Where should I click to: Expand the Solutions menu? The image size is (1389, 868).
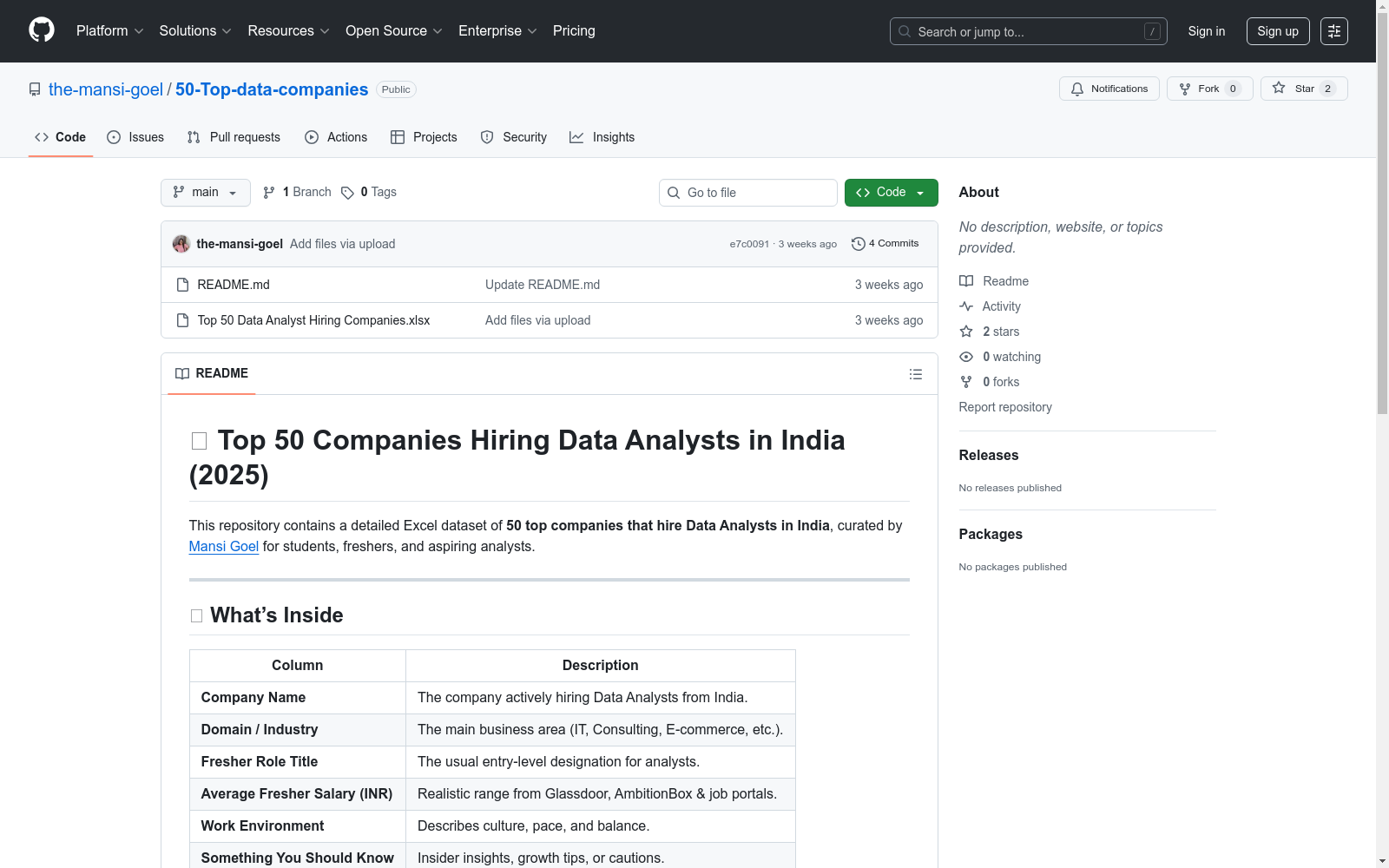(195, 31)
